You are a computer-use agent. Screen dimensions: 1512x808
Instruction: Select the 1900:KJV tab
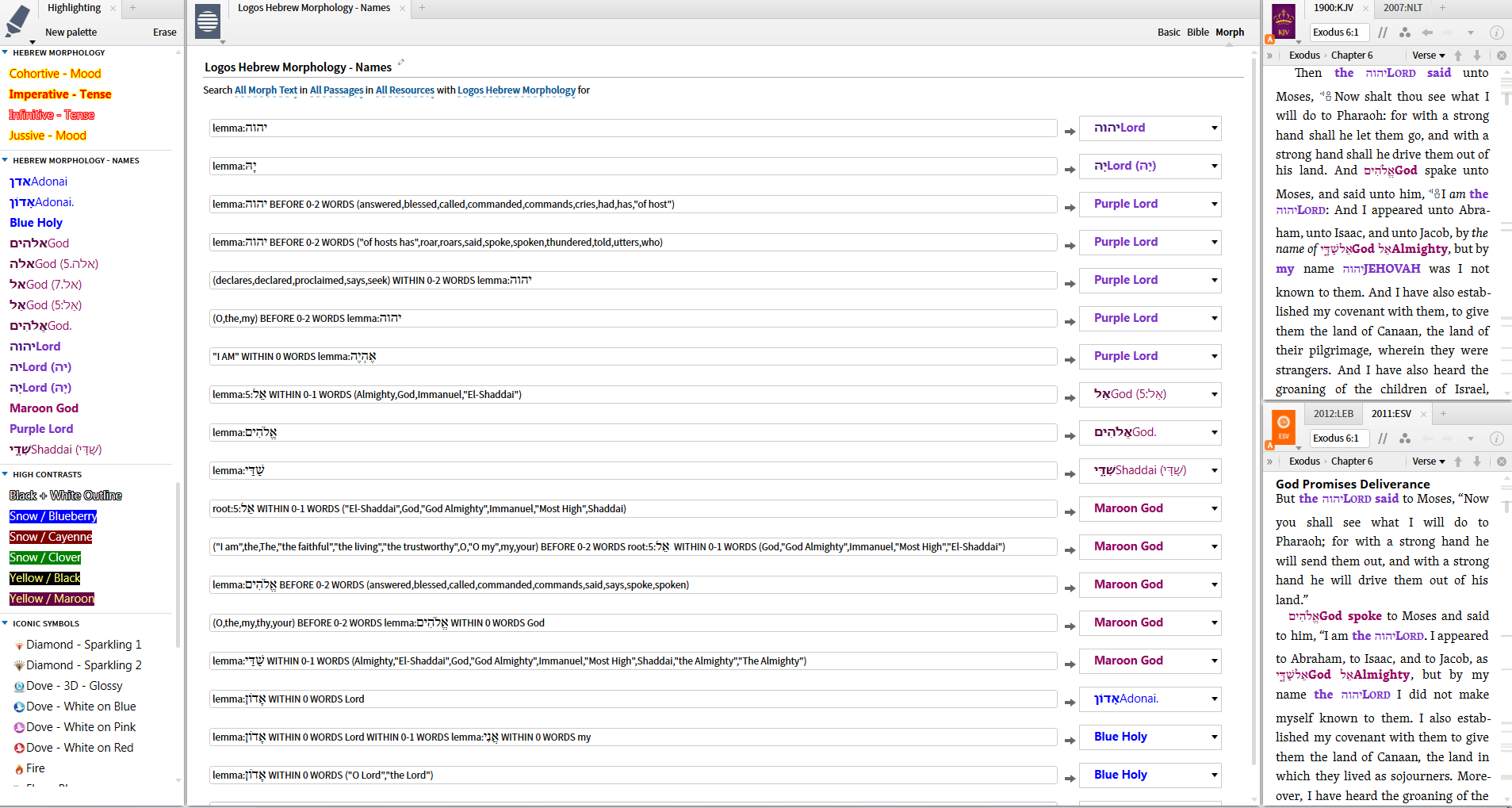coord(1333,8)
